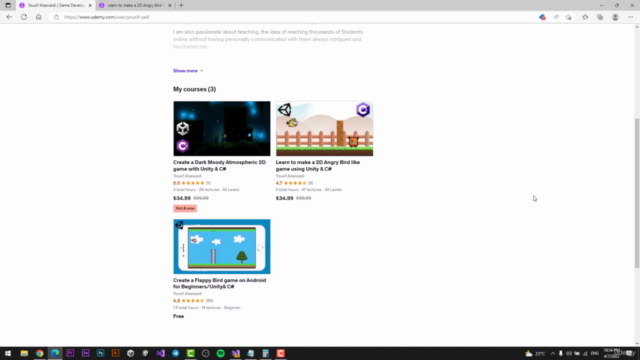Image resolution: width=640 pixels, height=360 pixels.
Task: Open the red Camtasia recorder icon in taskbar
Action: pyautogui.click(x=281, y=353)
